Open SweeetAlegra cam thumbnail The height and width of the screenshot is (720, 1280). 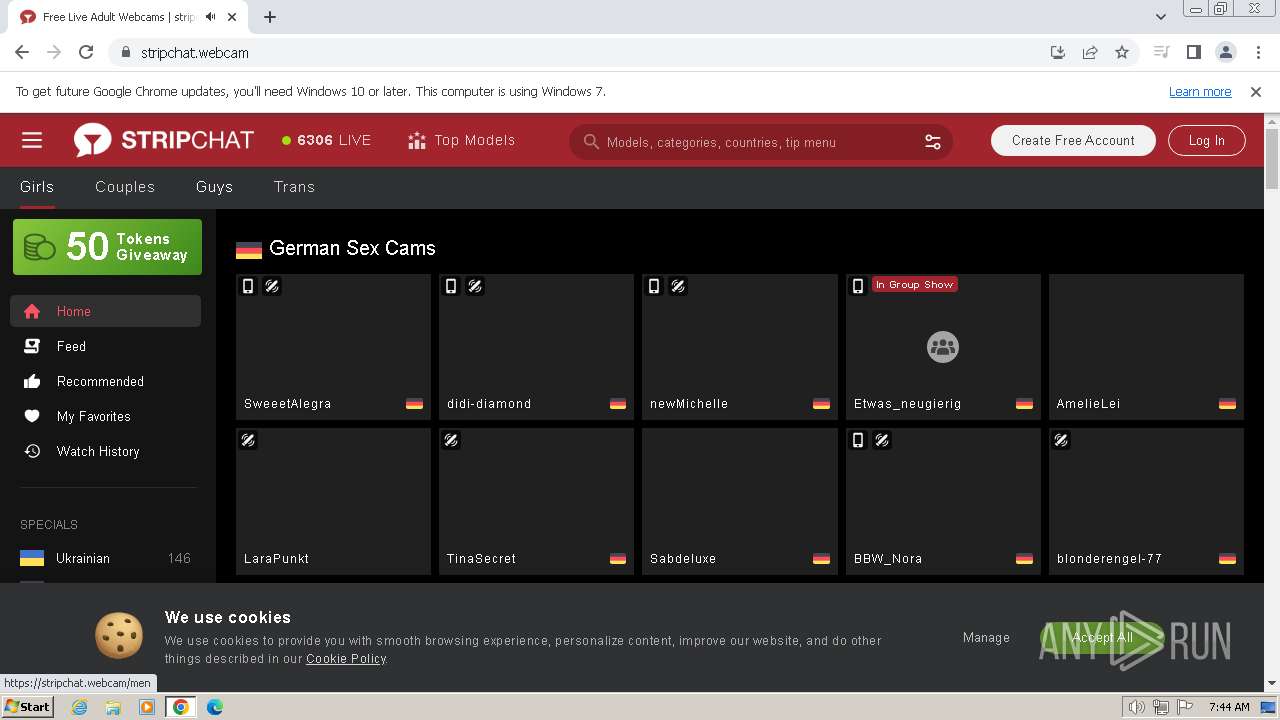coord(333,346)
